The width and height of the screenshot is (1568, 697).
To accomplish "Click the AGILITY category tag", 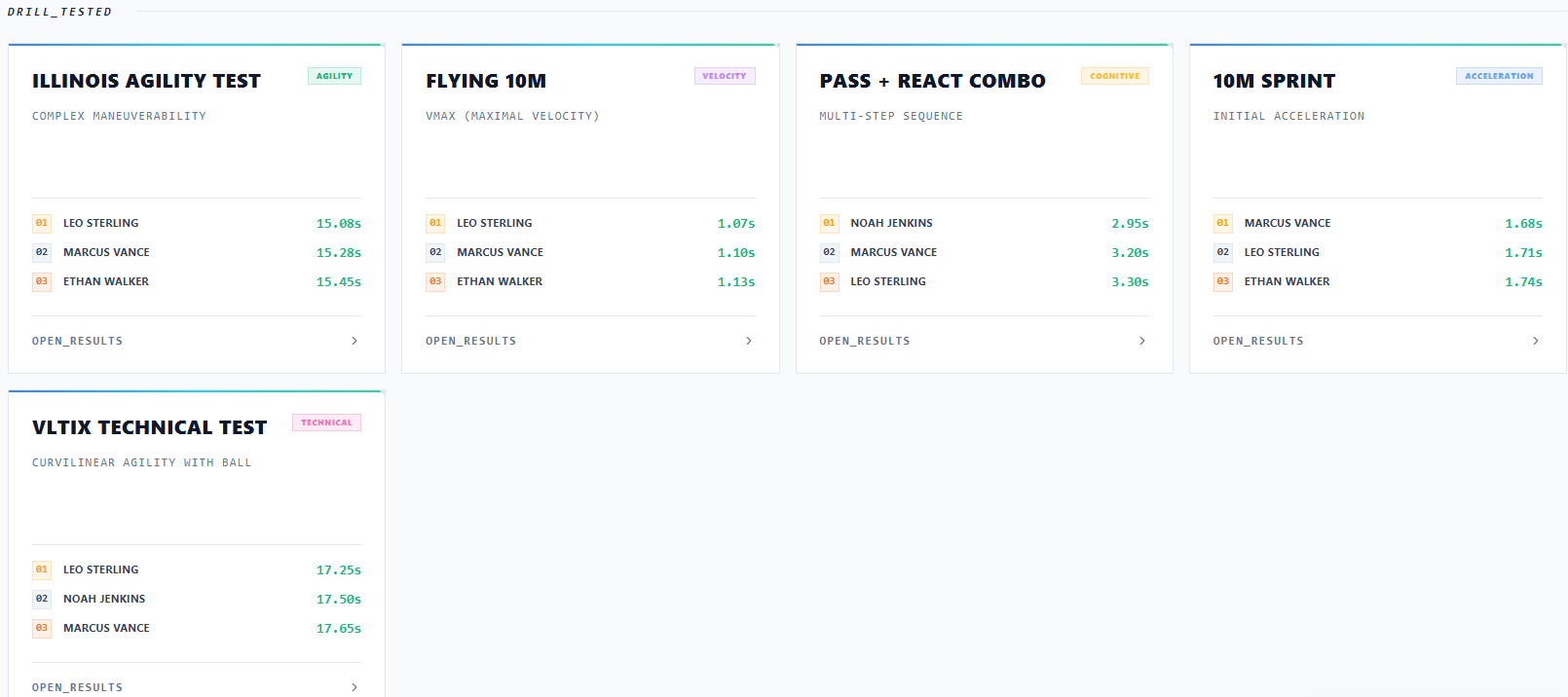I will (334, 76).
